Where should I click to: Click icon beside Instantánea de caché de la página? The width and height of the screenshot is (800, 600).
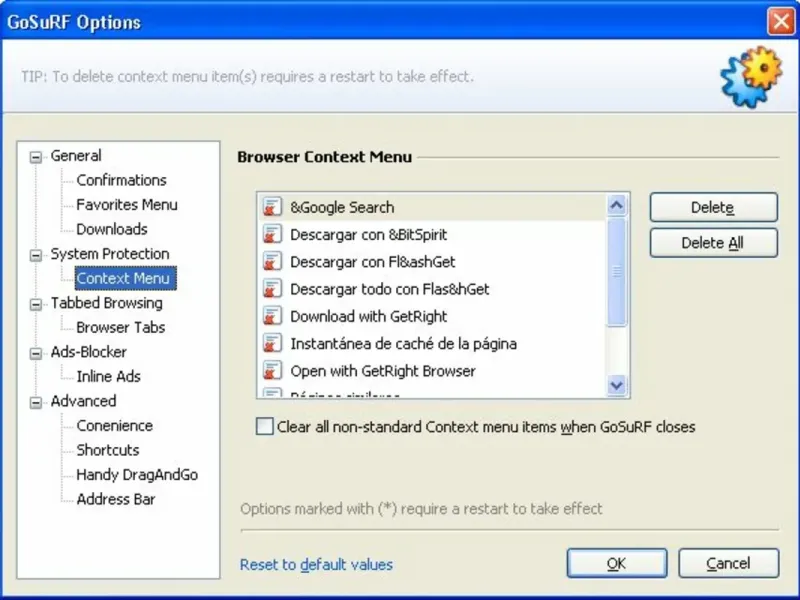click(x=271, y=343)
